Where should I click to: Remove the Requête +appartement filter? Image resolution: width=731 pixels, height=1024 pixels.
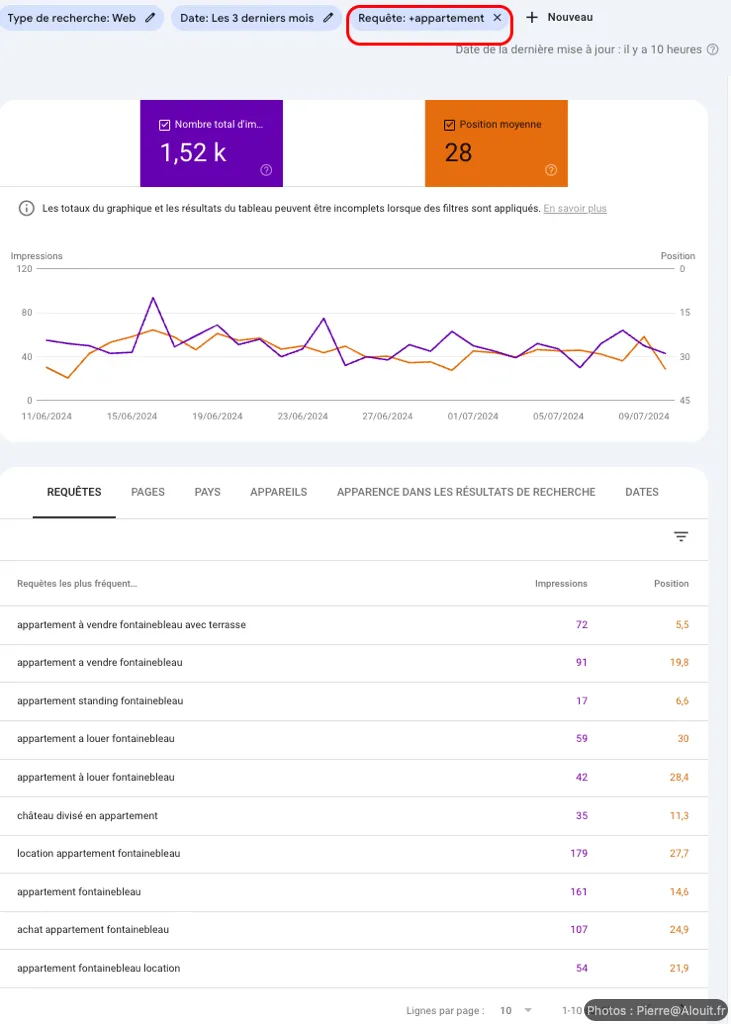tap(497, 18)
